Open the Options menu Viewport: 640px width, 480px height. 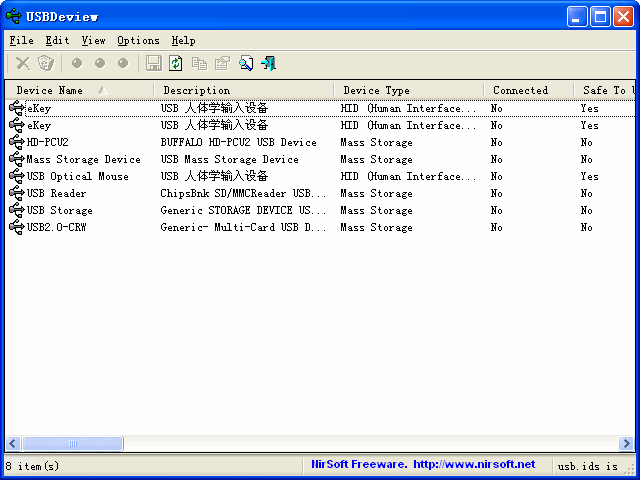[138, 41]
